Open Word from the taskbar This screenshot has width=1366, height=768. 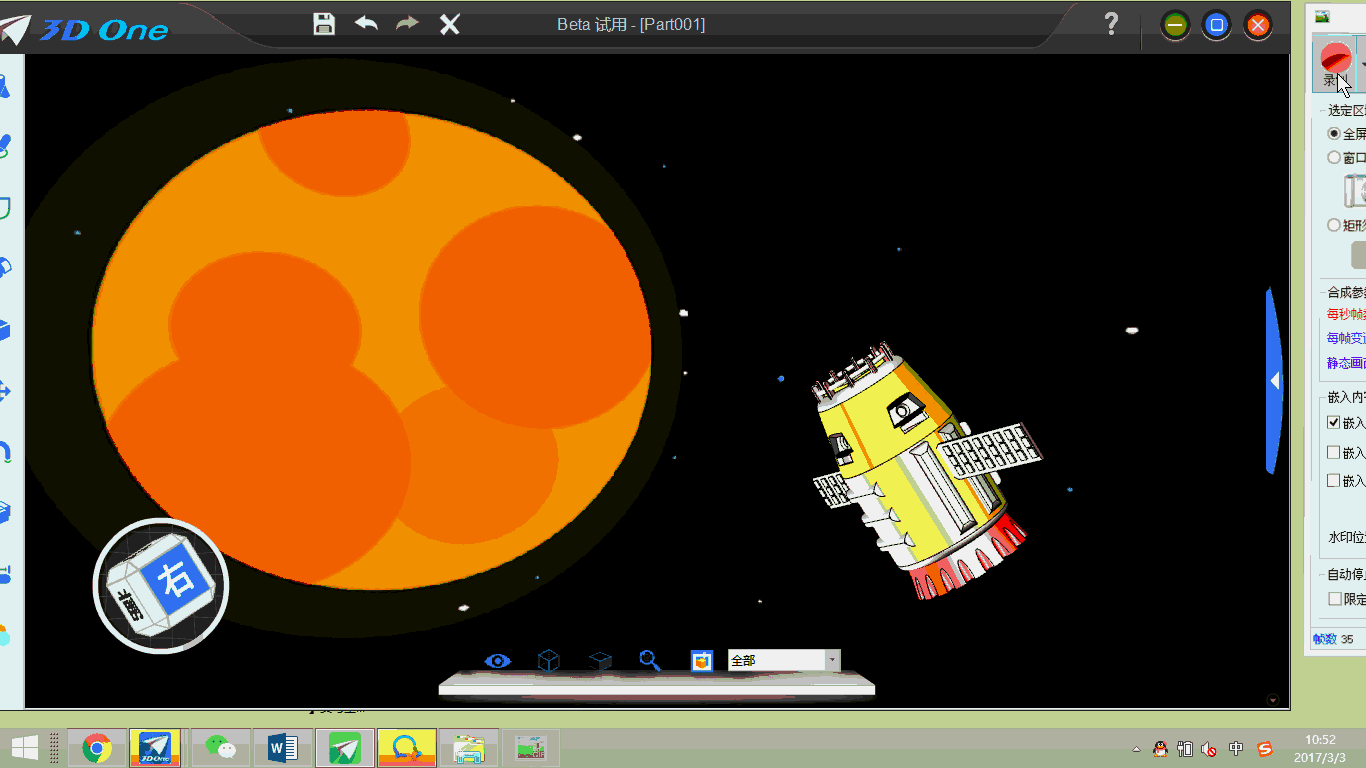click(x=283, y=748)
